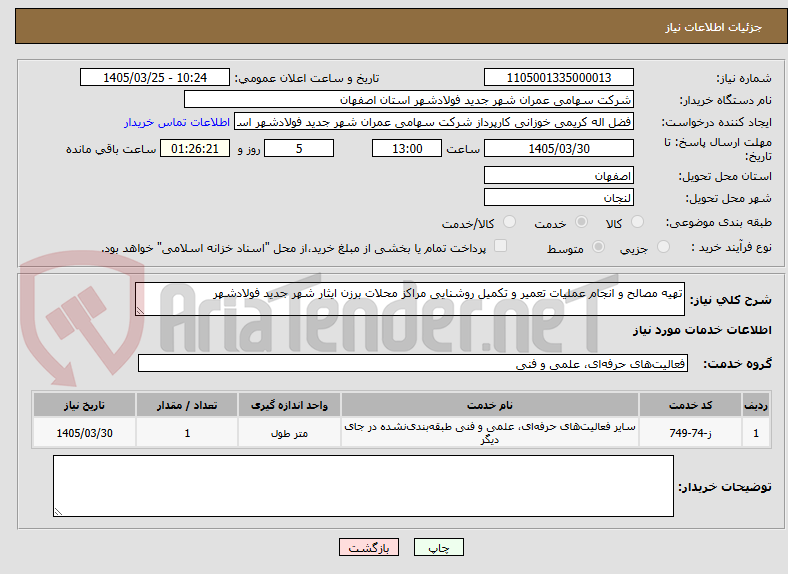Screen dimensions: 788x574
Task: Click the announcement date field 1405/03/25 - 10:24
Action: pyautogui.click(x=155, y=77)
